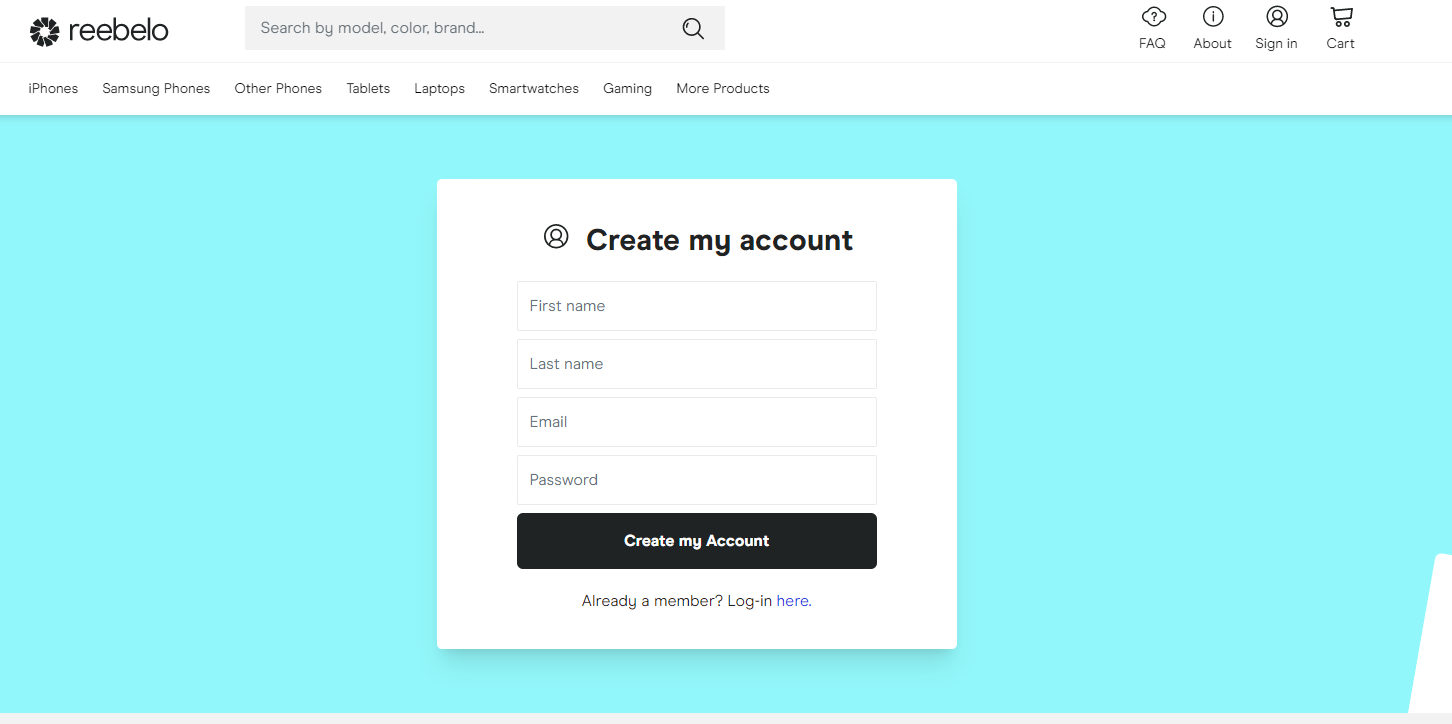Click the search bar at the top

click(460, 28)
